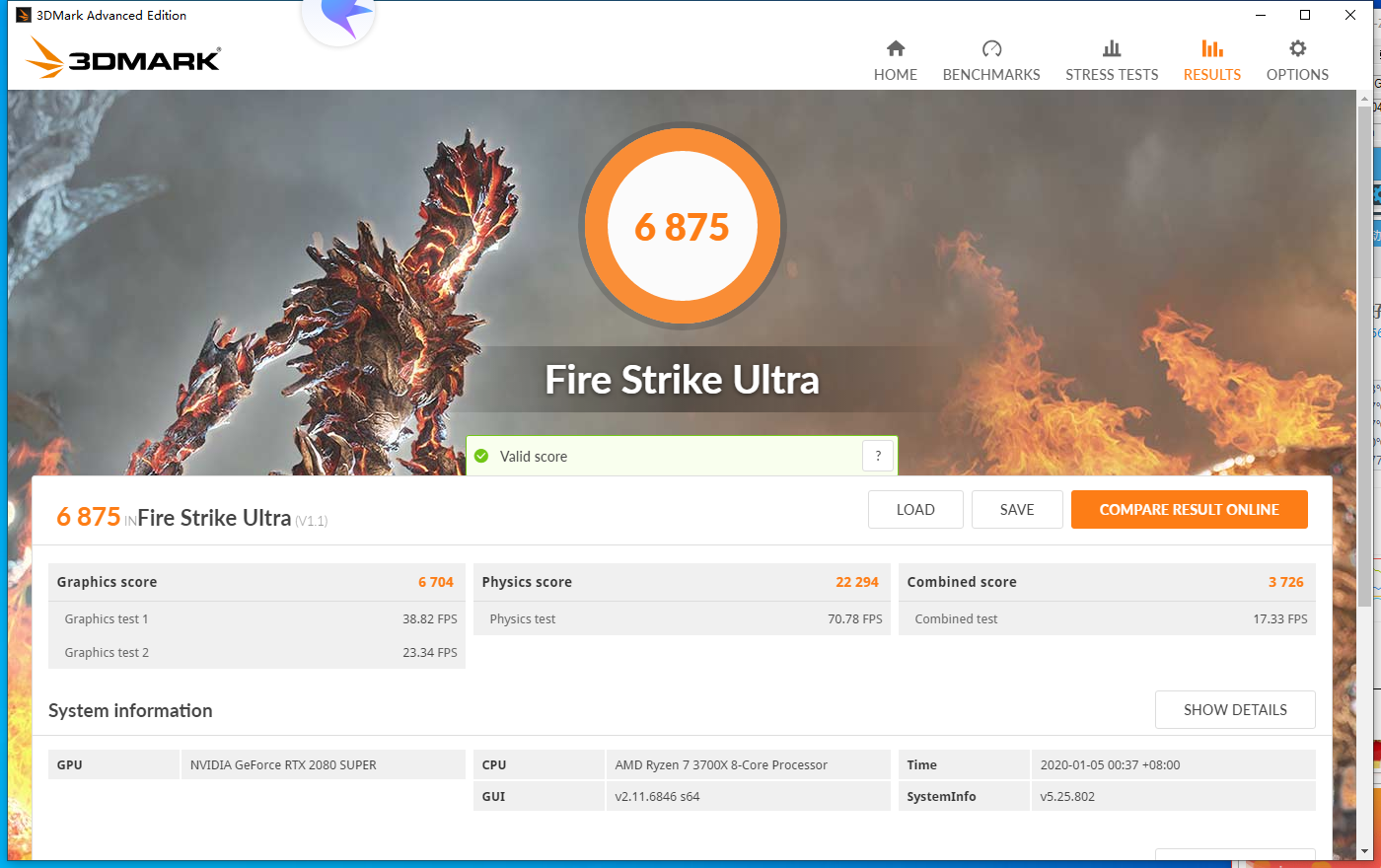Image resolution: width=1381 pixels, height=868 pixels.
Task: Maximize the 3DMark window
Action: tap(1305, 15)
